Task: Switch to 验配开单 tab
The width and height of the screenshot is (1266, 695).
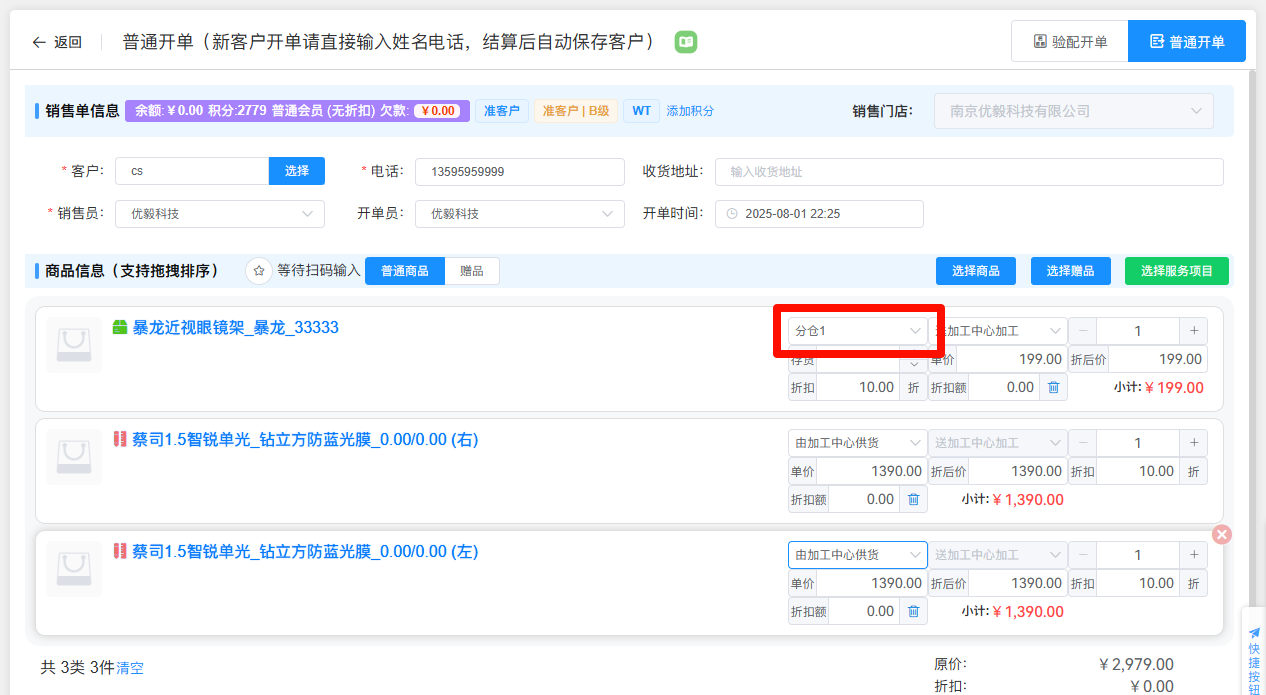Action: click(x=1070, y=42)
